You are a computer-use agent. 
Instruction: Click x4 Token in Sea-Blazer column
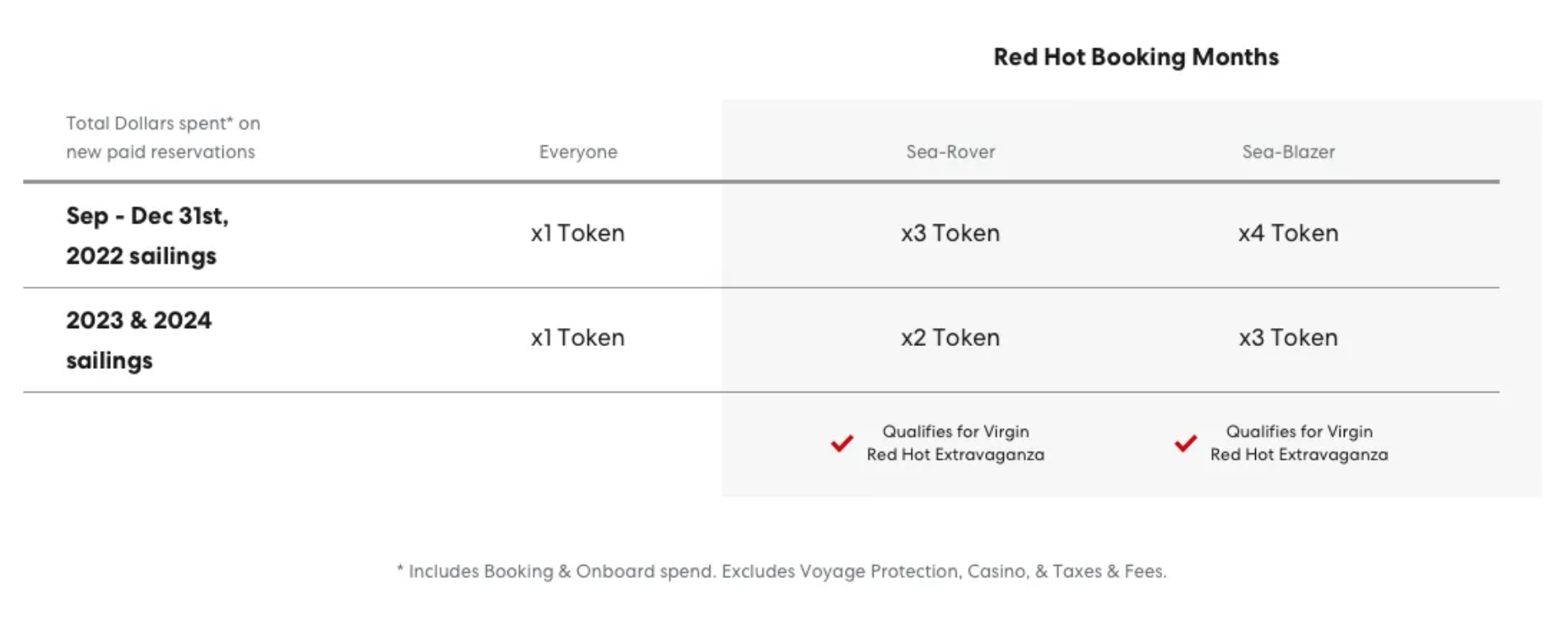point(1287,233)
